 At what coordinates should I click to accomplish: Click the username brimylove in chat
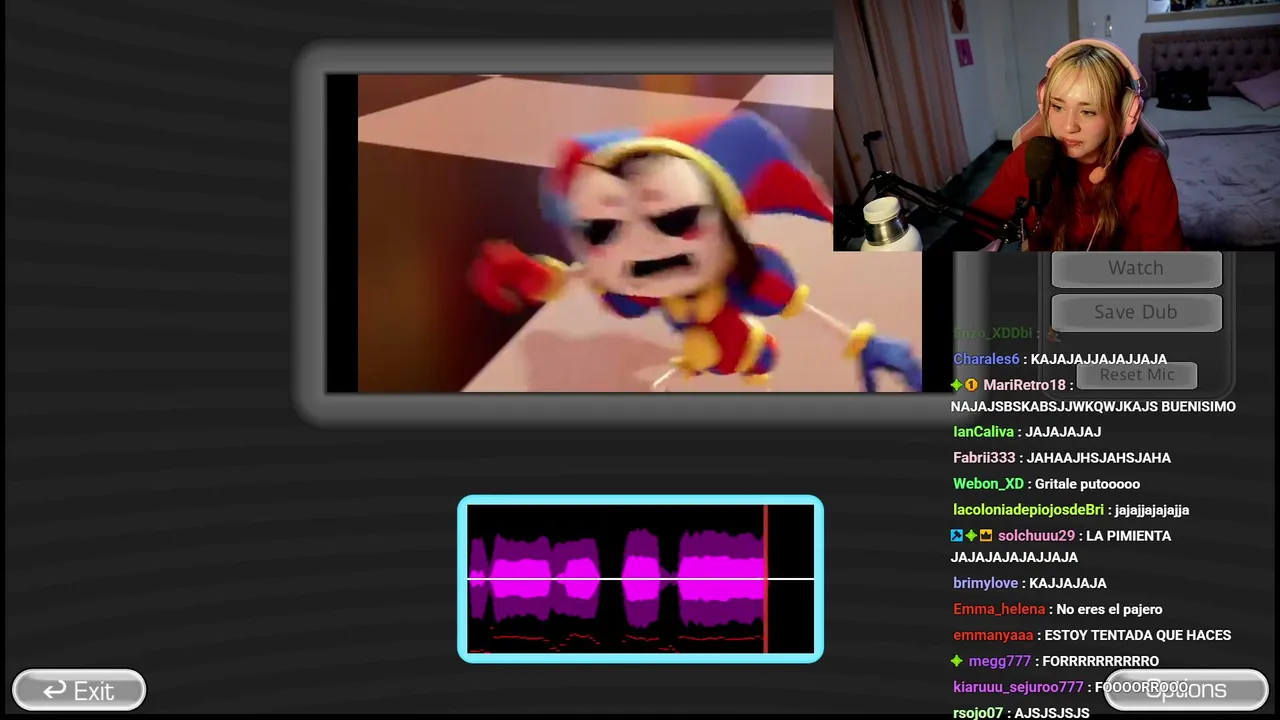(985, 583)
